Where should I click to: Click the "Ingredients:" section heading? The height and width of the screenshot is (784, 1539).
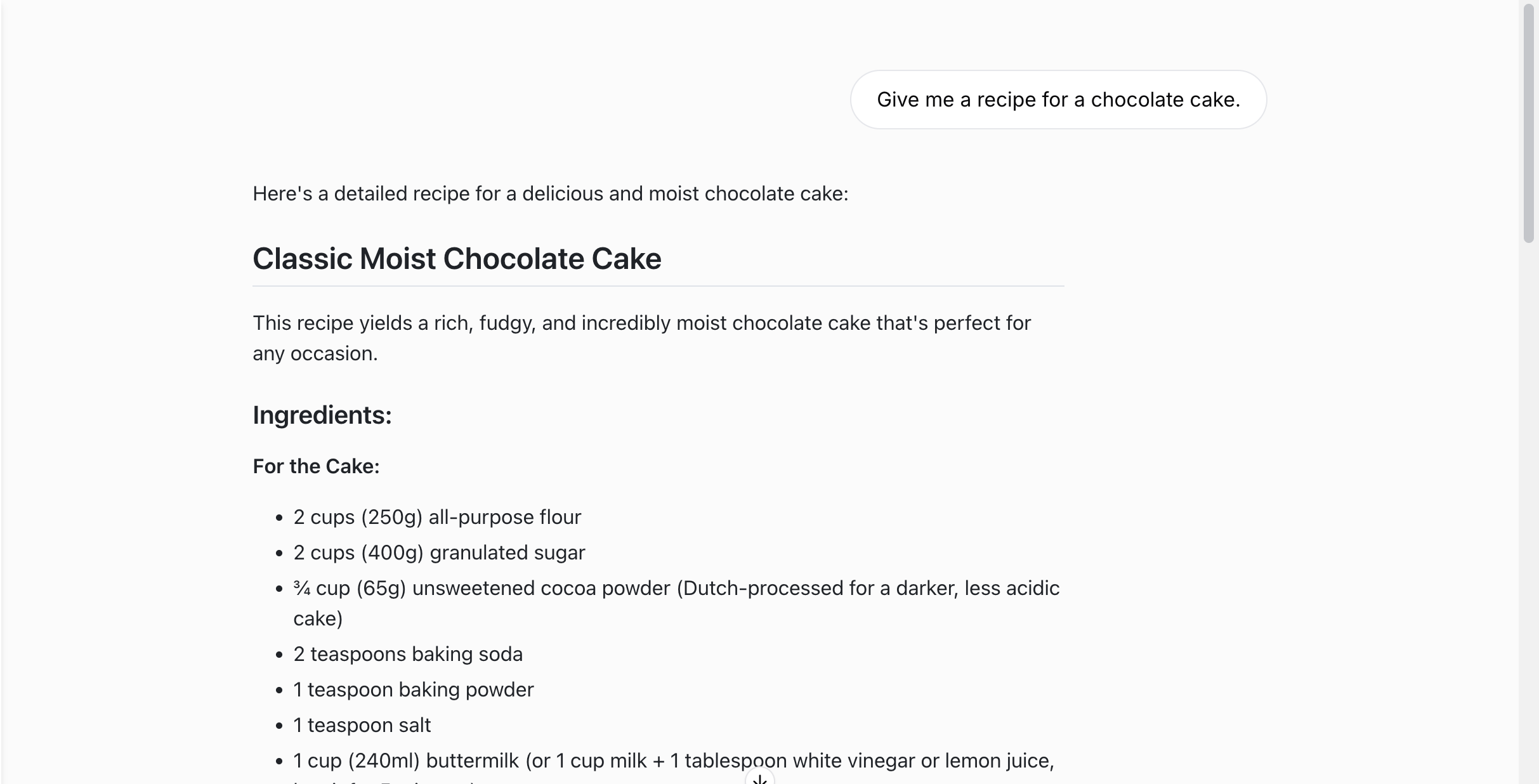pyautogui.click(x=322, y=415)
